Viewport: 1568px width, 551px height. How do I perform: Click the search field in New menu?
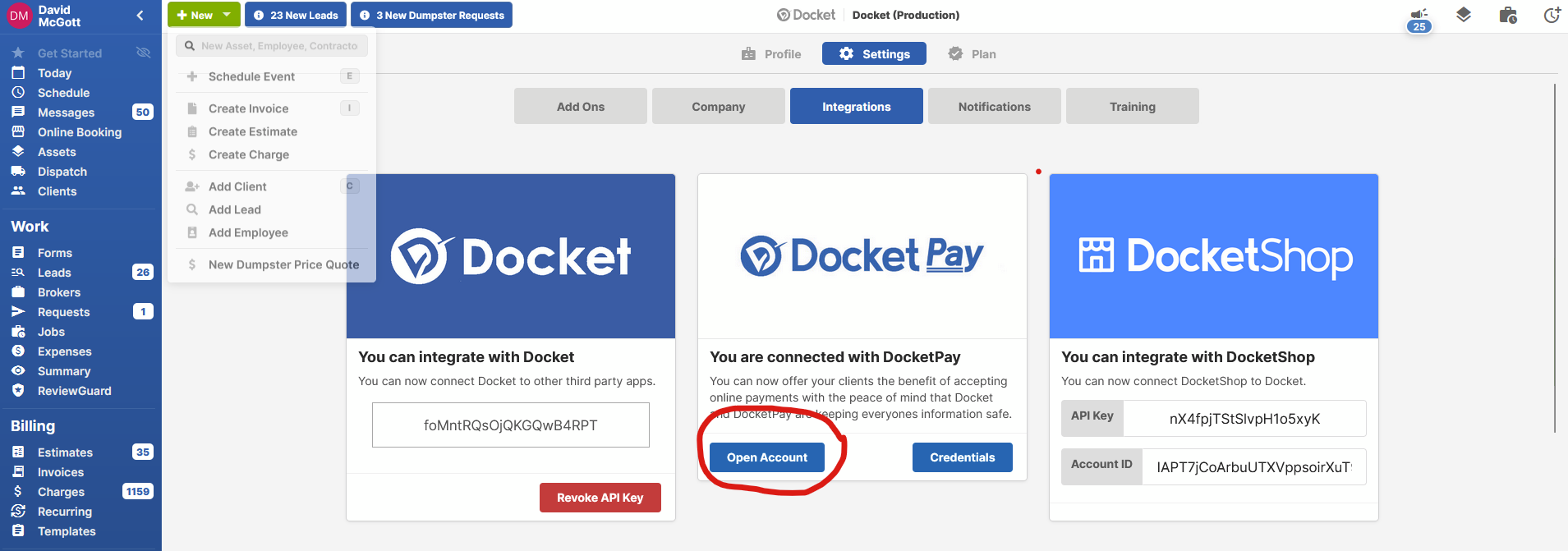[272, 46]
